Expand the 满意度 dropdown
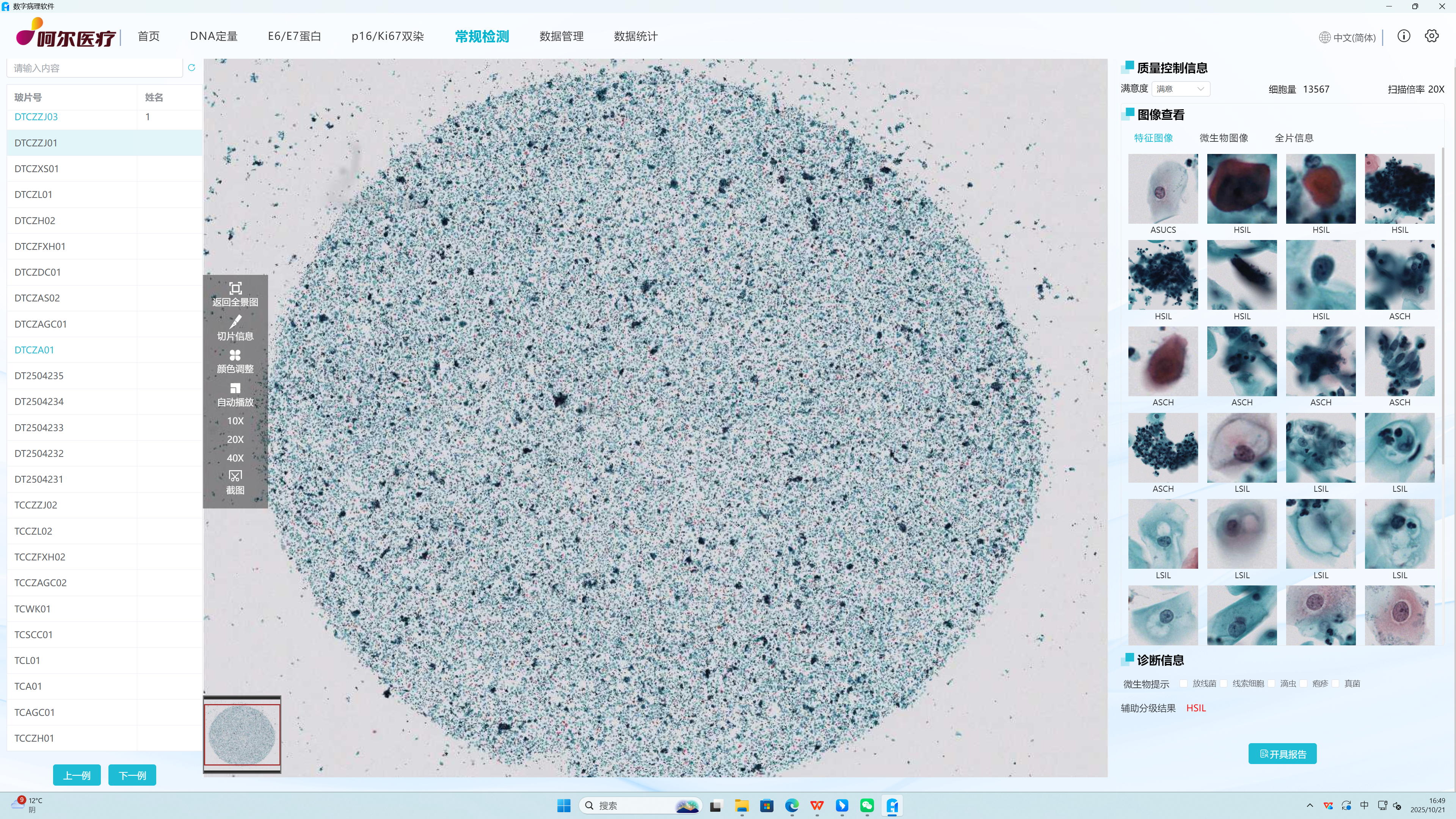 1181,89
